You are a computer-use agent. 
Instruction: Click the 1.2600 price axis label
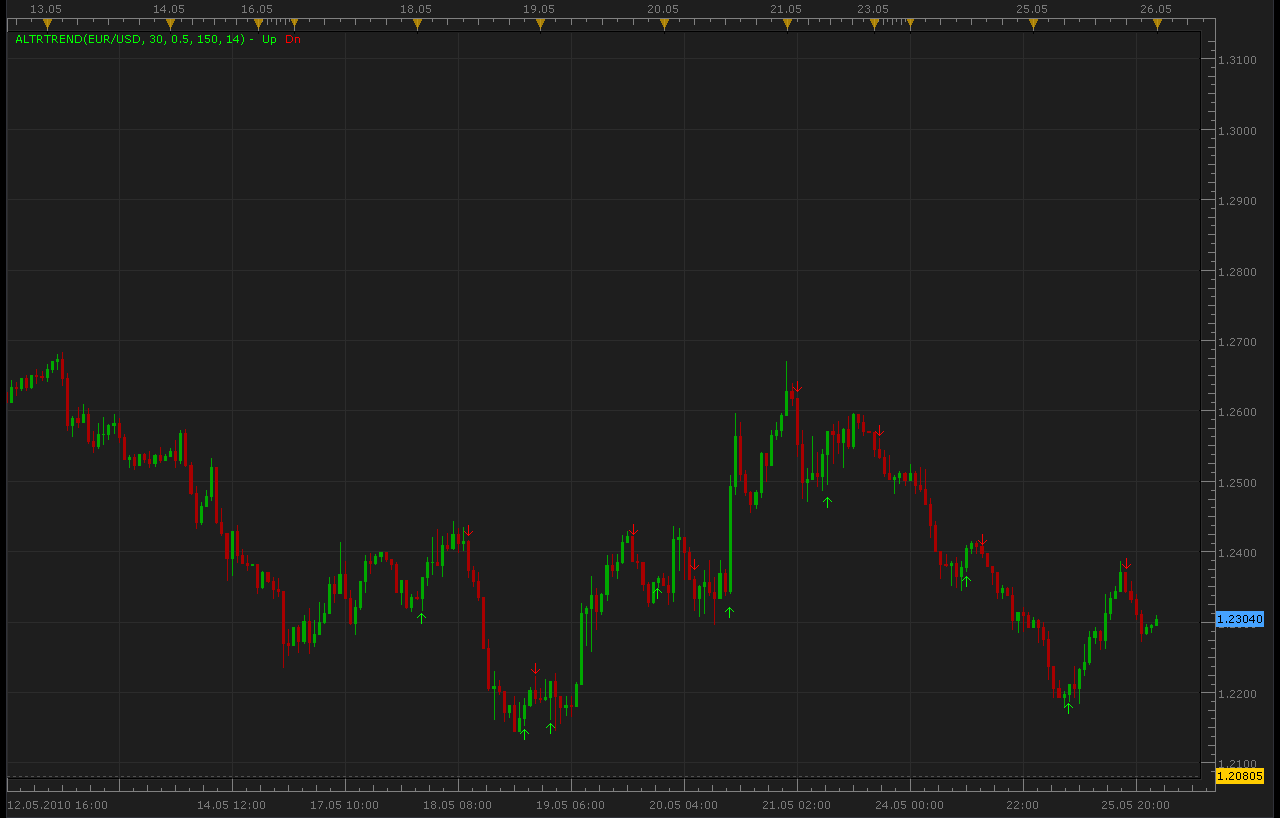coord(1237,412)
